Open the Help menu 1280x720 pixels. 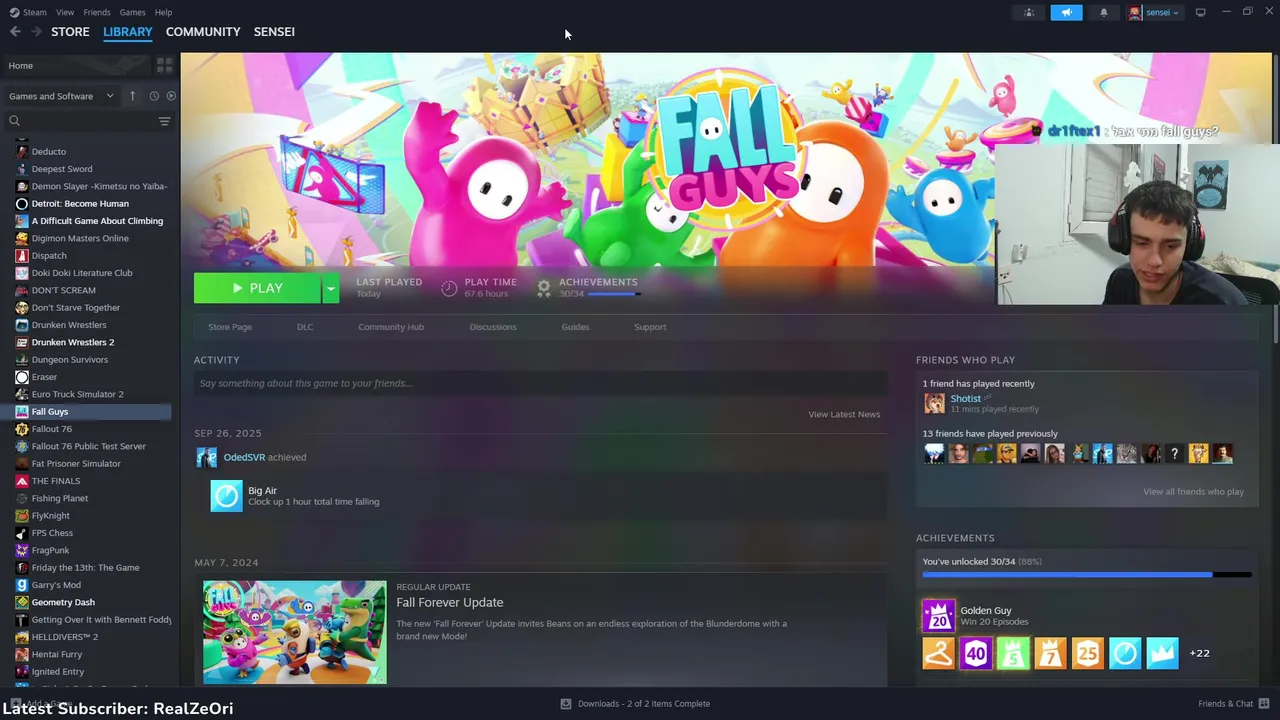coord(163,12)
